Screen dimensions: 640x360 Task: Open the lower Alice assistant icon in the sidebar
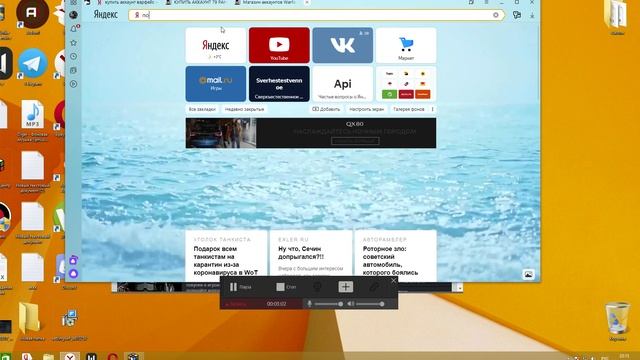pos(73,273)
